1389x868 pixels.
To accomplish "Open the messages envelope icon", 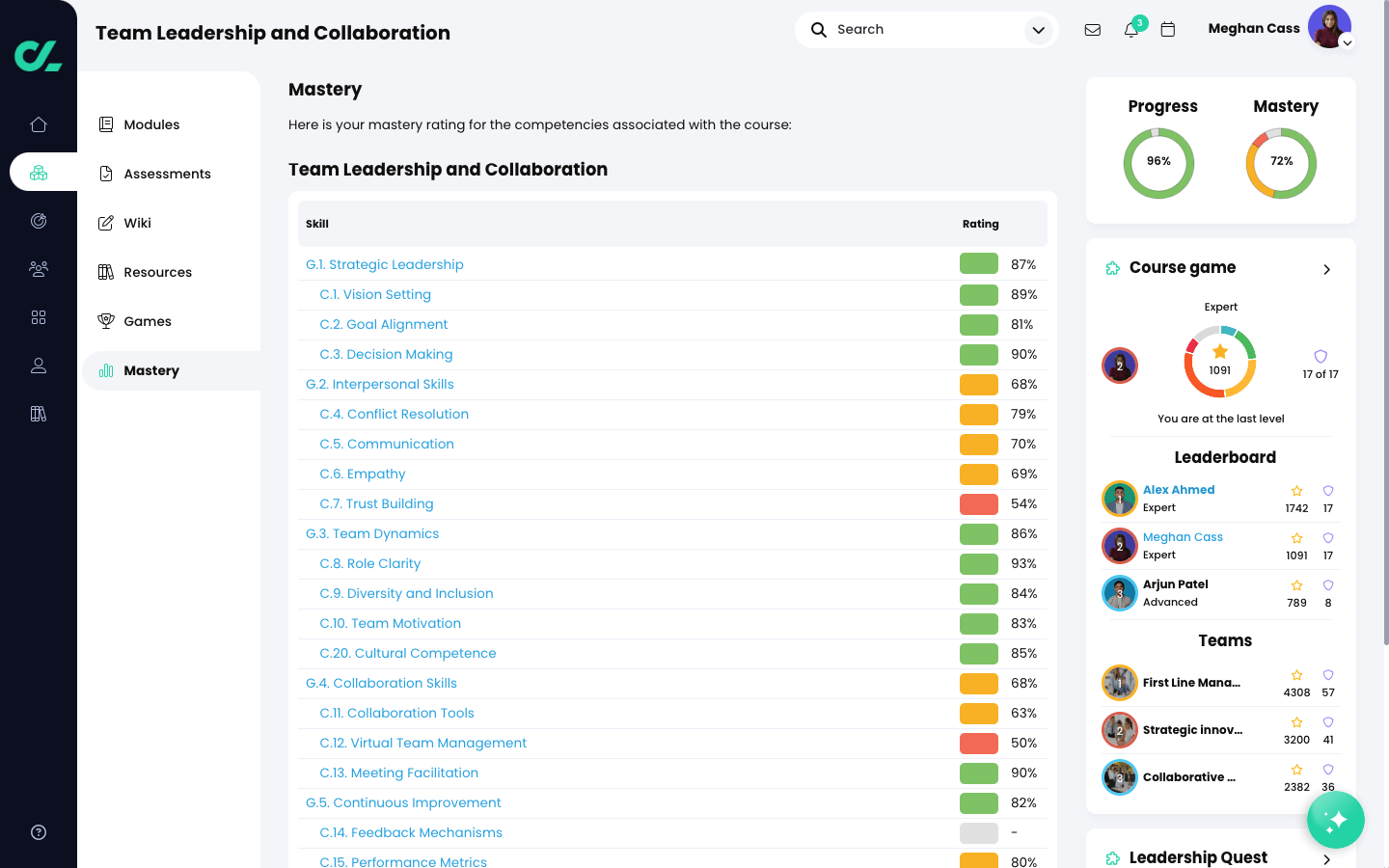I will pos(1093,29).
